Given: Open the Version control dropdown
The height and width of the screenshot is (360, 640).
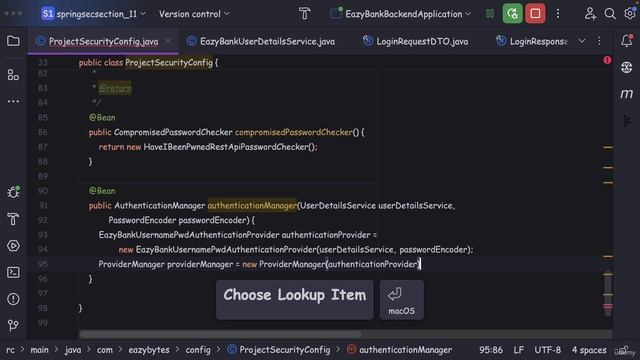Looking at the screenshot, I should tap(194, 14).
